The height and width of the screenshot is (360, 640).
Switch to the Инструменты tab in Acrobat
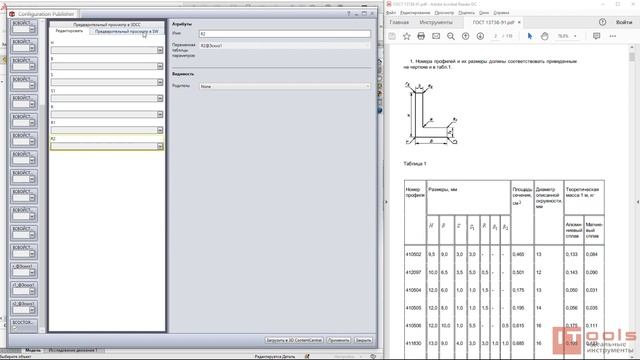(x=436, y=22)
